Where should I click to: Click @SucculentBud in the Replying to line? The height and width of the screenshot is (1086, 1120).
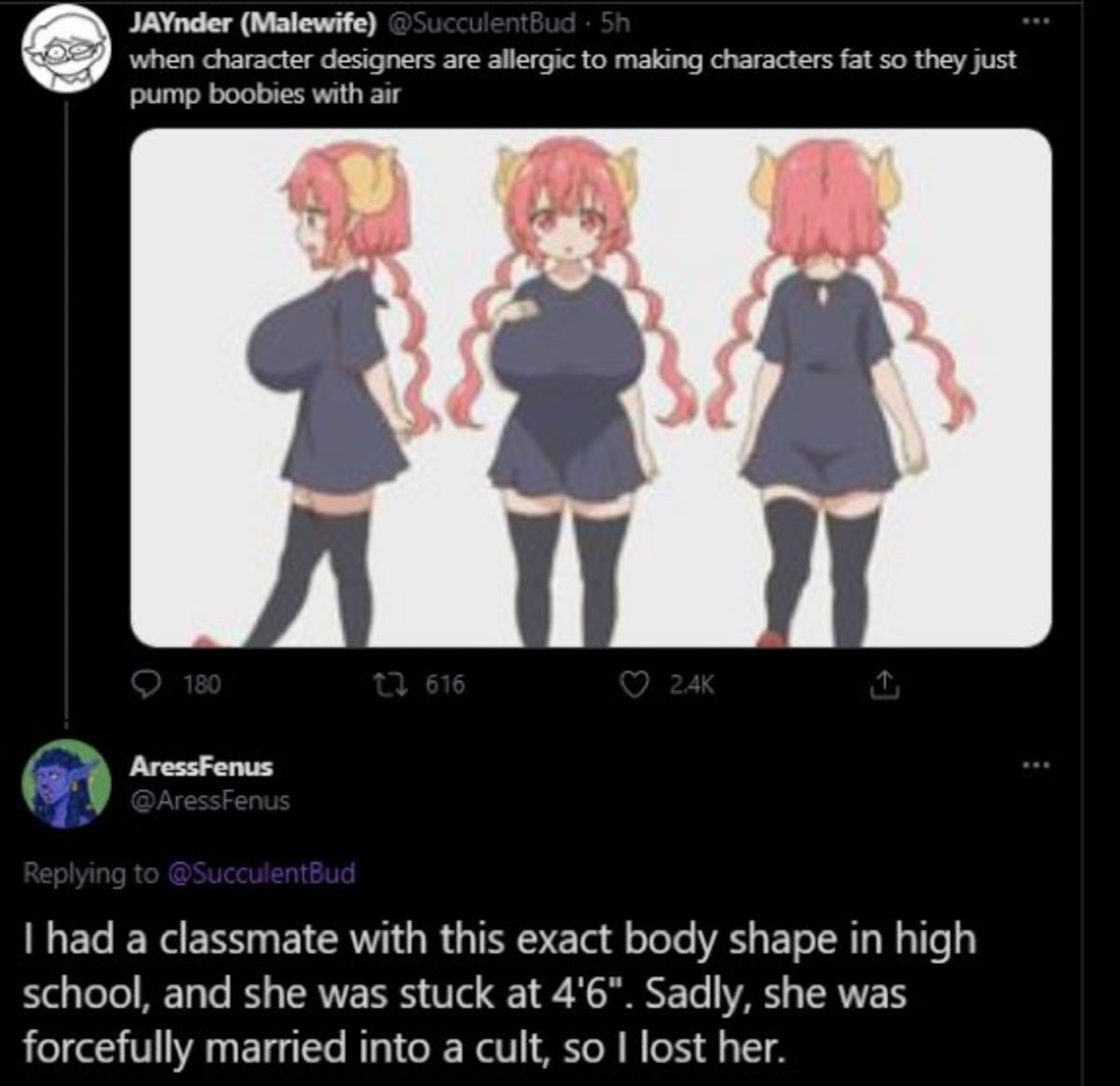coord(261,873)
